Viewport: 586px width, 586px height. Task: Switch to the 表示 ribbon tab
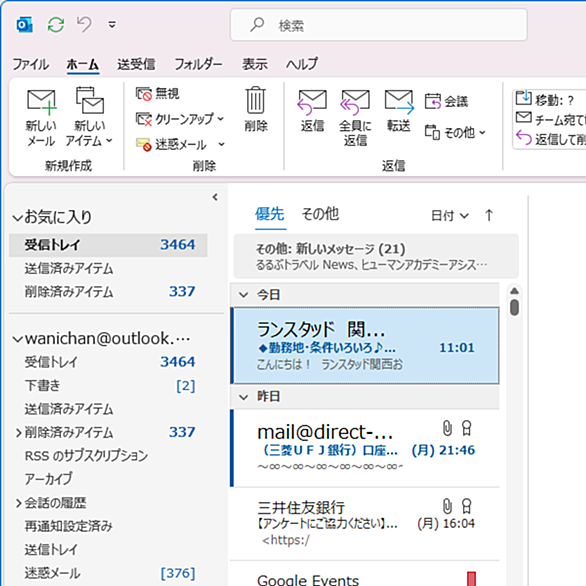(x=255, y=64)
